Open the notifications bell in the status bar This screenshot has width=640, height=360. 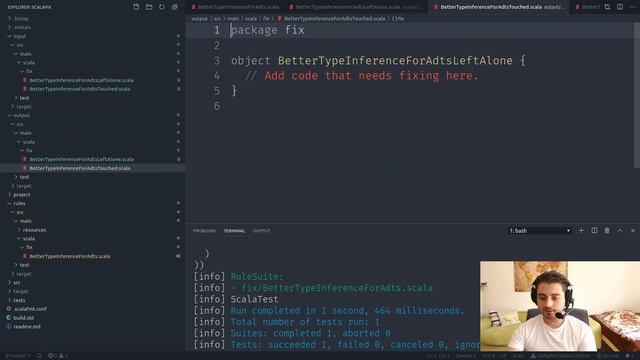pos(628,356)
